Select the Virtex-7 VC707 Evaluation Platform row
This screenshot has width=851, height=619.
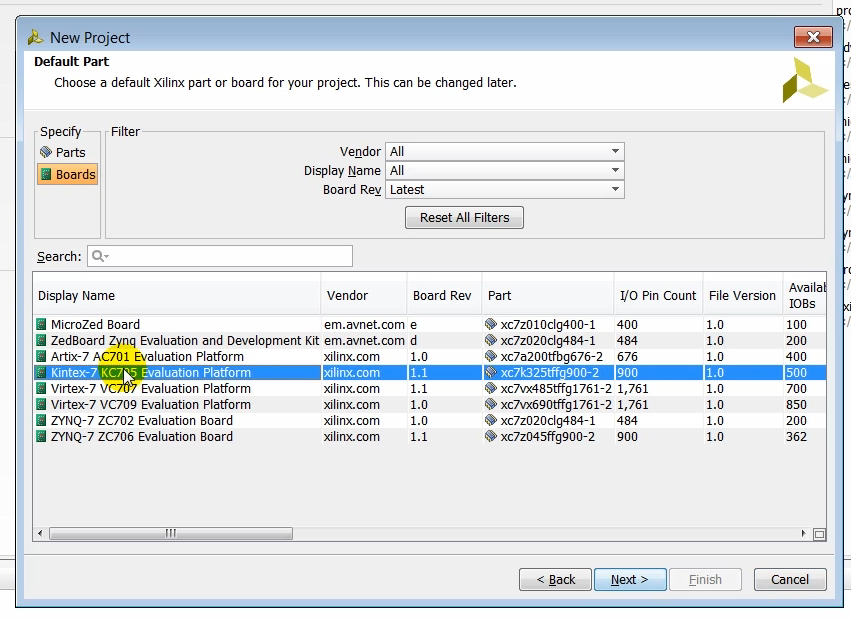click(150, 389)
